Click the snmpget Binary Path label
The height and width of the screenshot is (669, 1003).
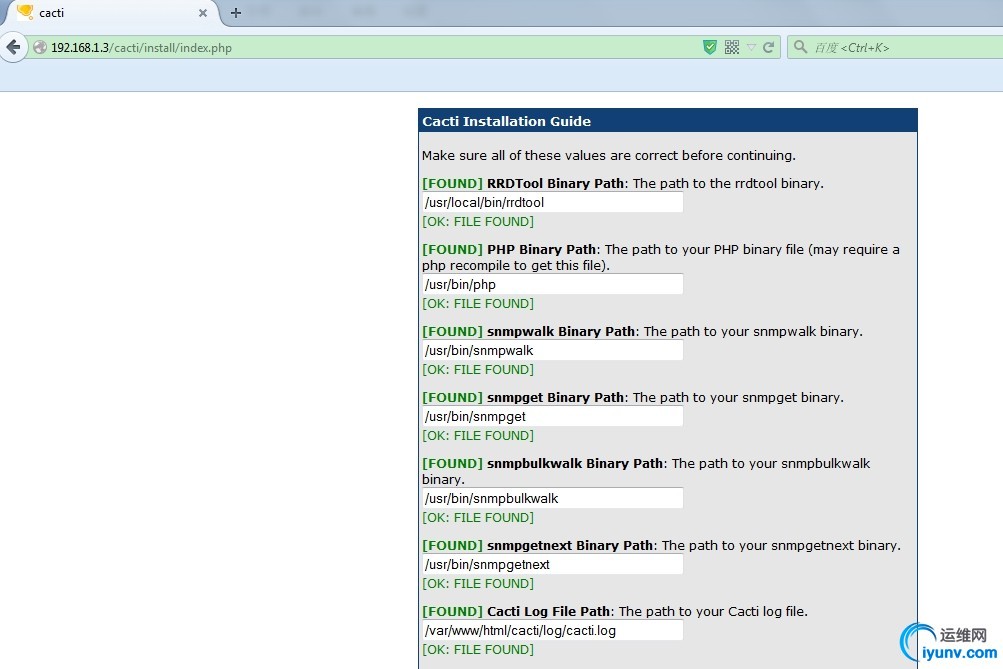pyautogui.click(x=555, y=397)
